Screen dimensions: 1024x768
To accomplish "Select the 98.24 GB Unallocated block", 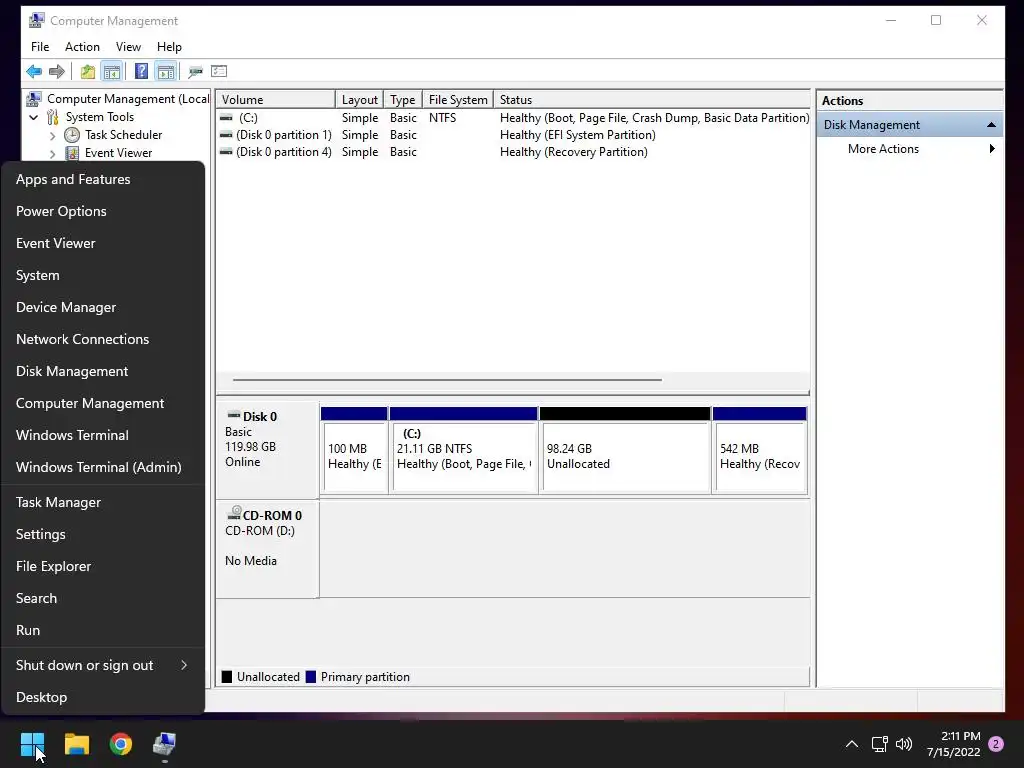I will [x=625, y=451].
